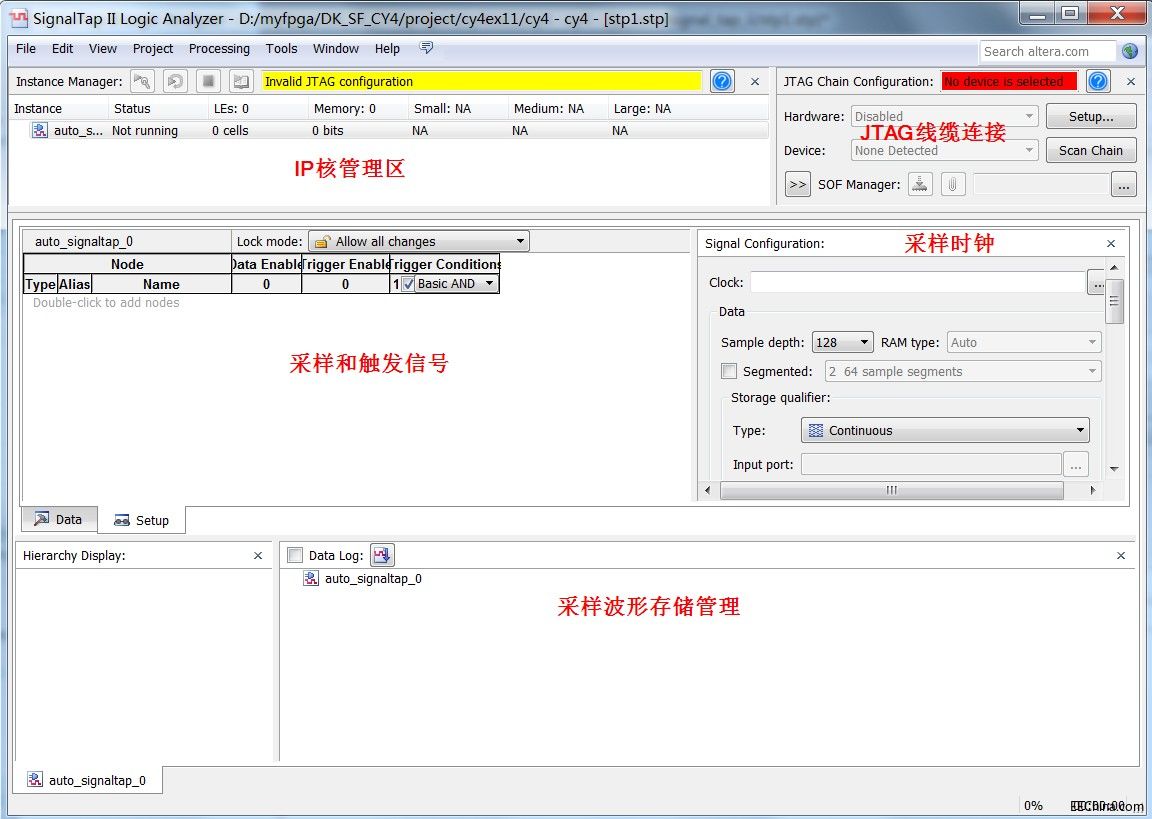
Task: Expand the Sample depth dropdown
Action: coord(842,342)
